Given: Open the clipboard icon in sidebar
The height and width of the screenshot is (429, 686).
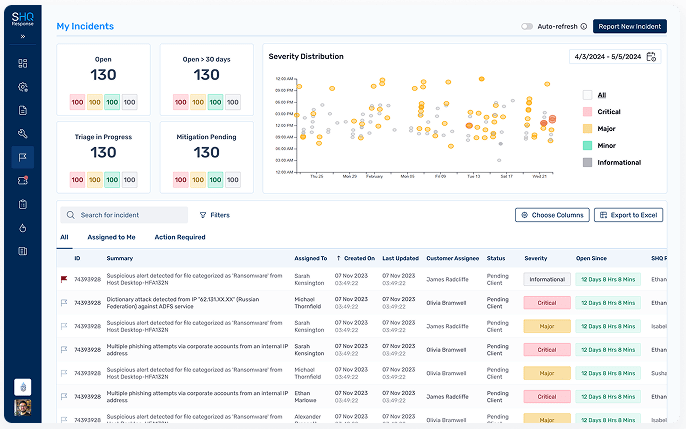Looking at the screenshot, I should pyautogui.click(x=23, y=204).
